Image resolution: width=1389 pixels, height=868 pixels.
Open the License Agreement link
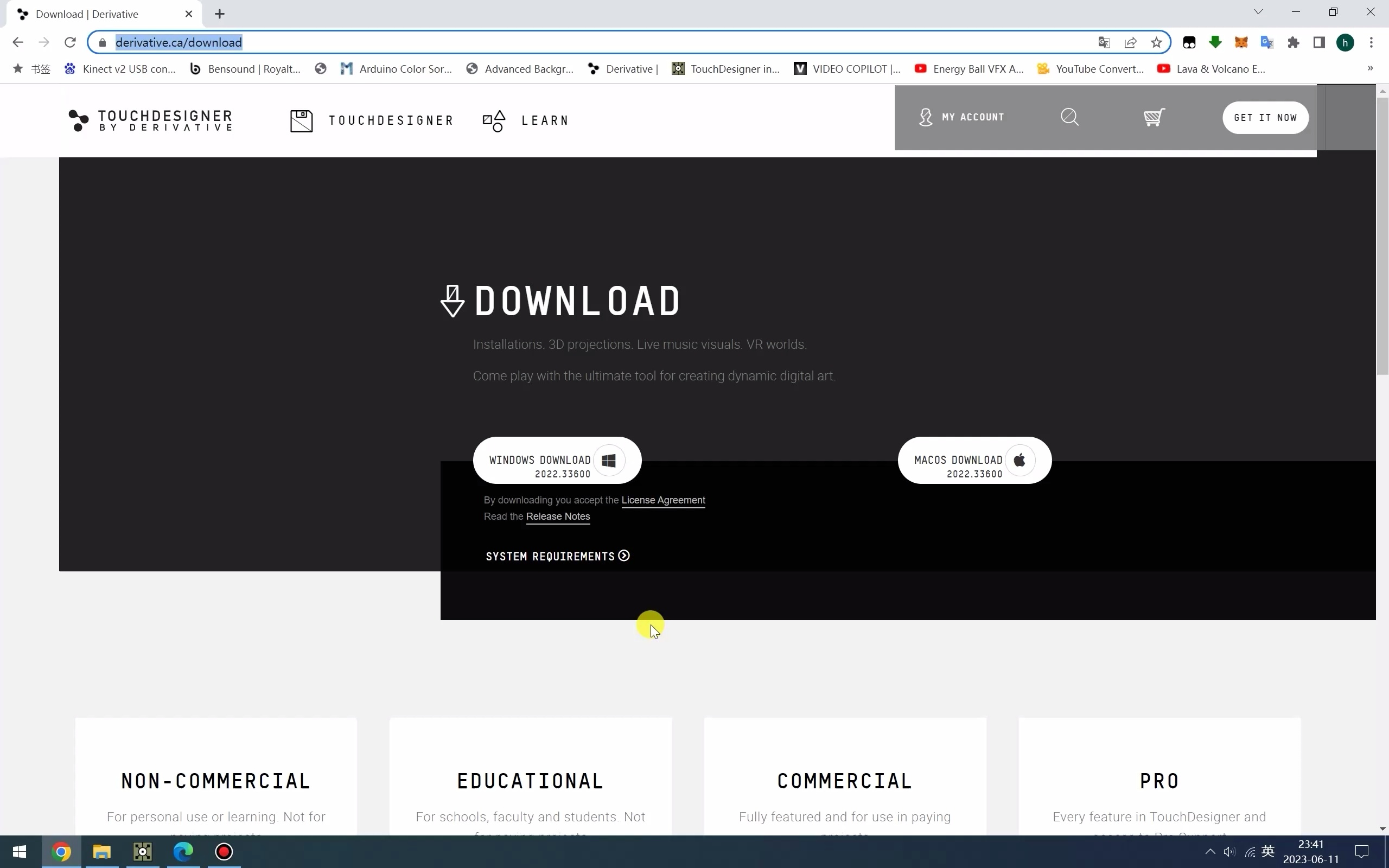(x=663, y=500)
